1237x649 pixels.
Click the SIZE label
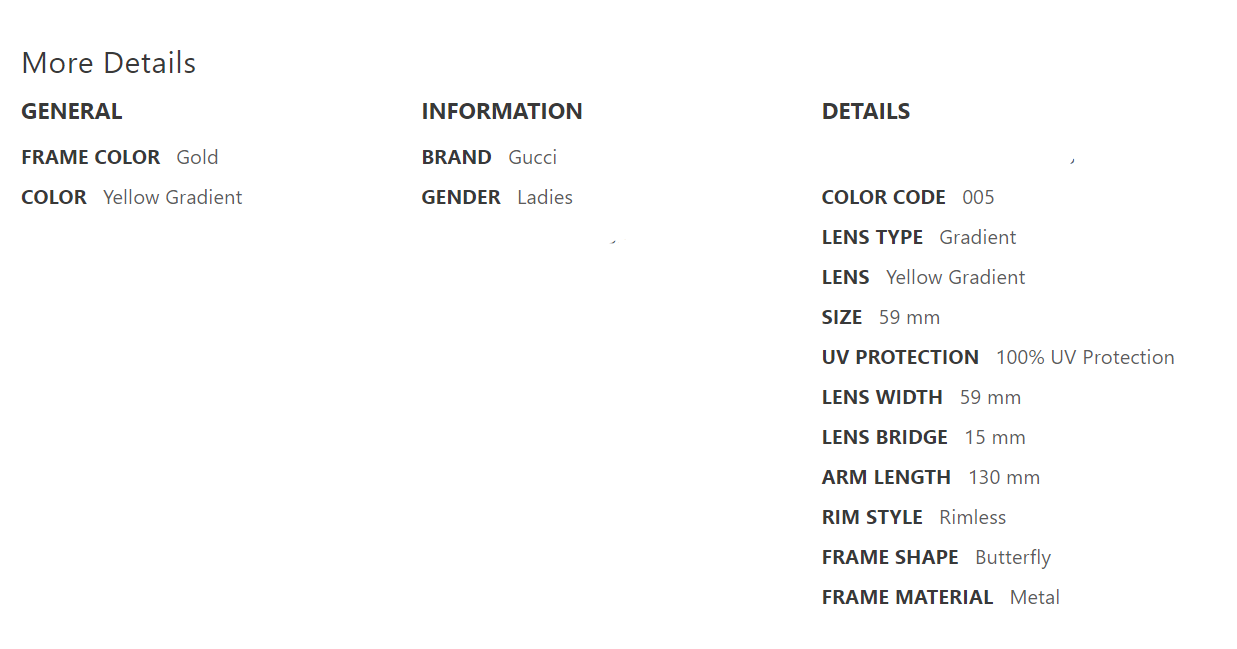tap(841, 317)
